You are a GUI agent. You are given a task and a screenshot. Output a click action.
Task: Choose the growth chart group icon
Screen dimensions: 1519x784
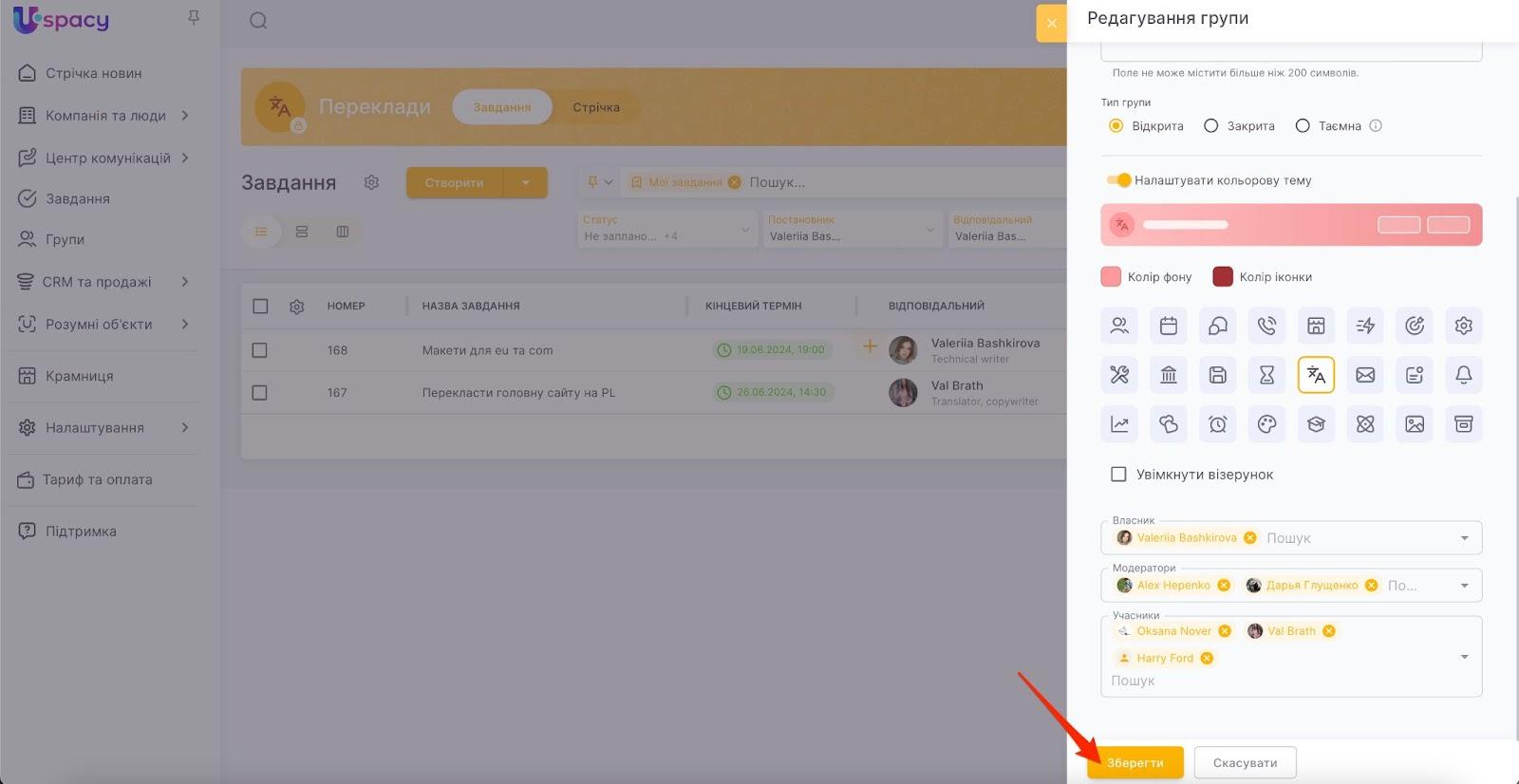pos(1119,424)
